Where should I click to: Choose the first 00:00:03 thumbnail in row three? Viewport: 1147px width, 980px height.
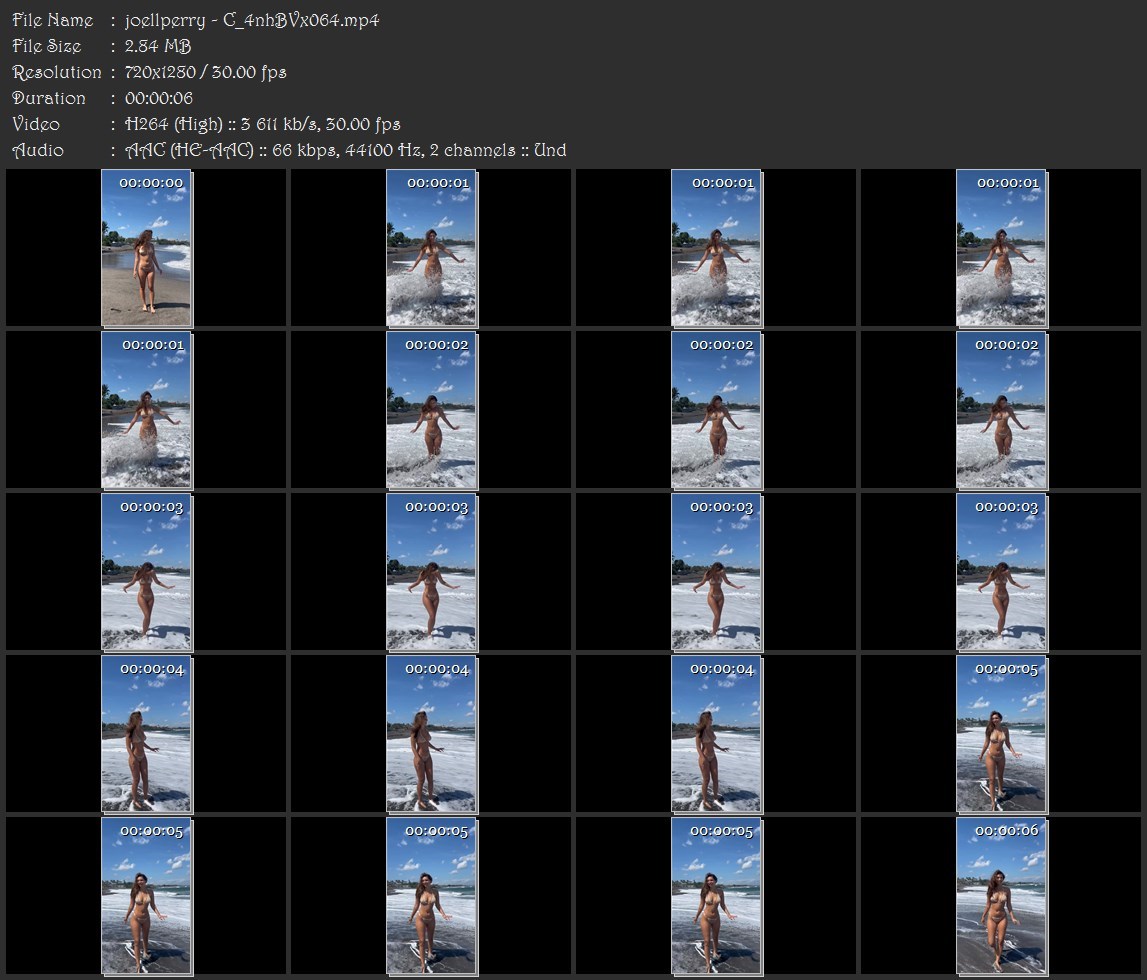tap(146, 572)
